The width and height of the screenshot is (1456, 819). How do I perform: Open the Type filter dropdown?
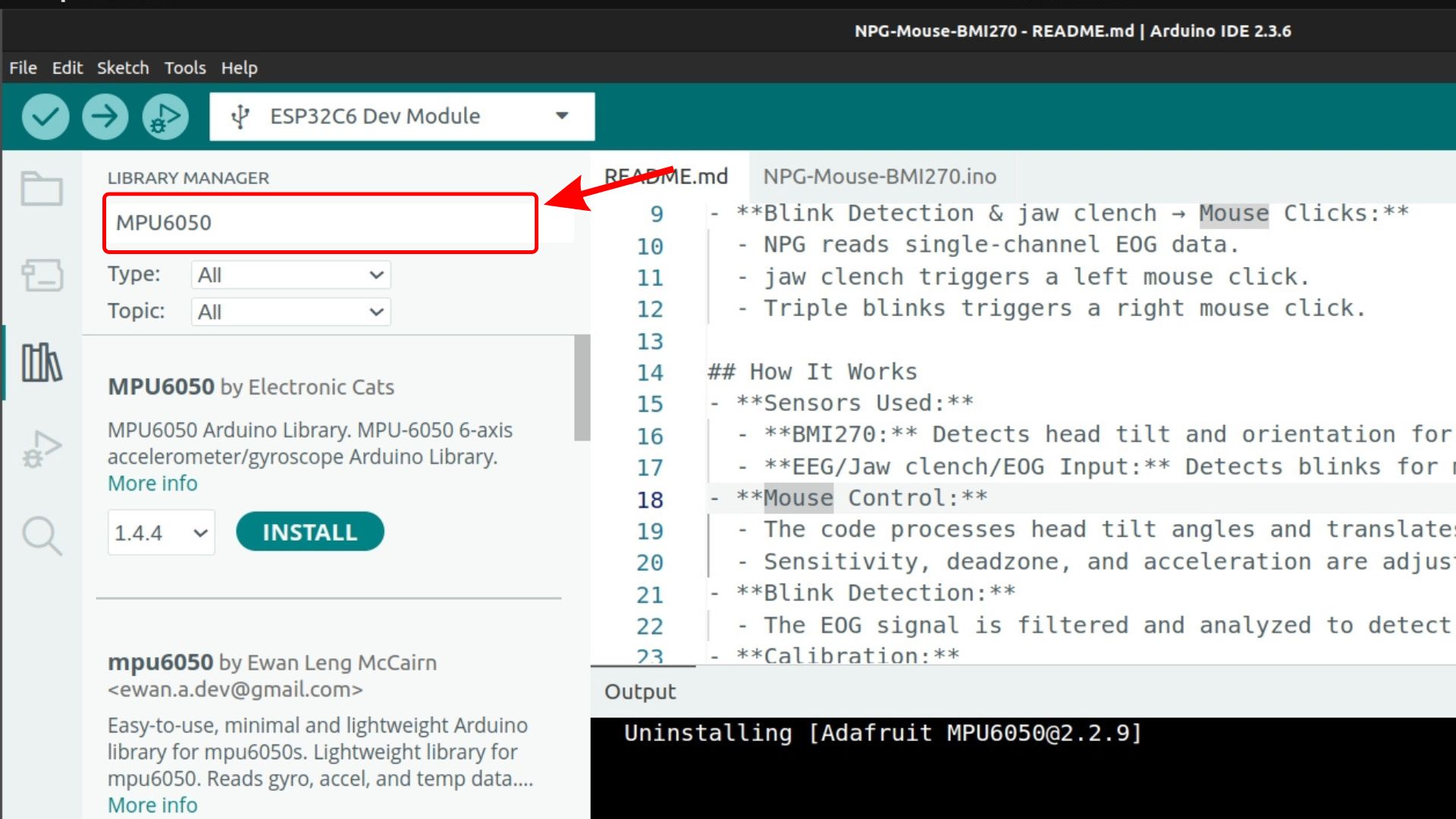(x=290, y=275)
